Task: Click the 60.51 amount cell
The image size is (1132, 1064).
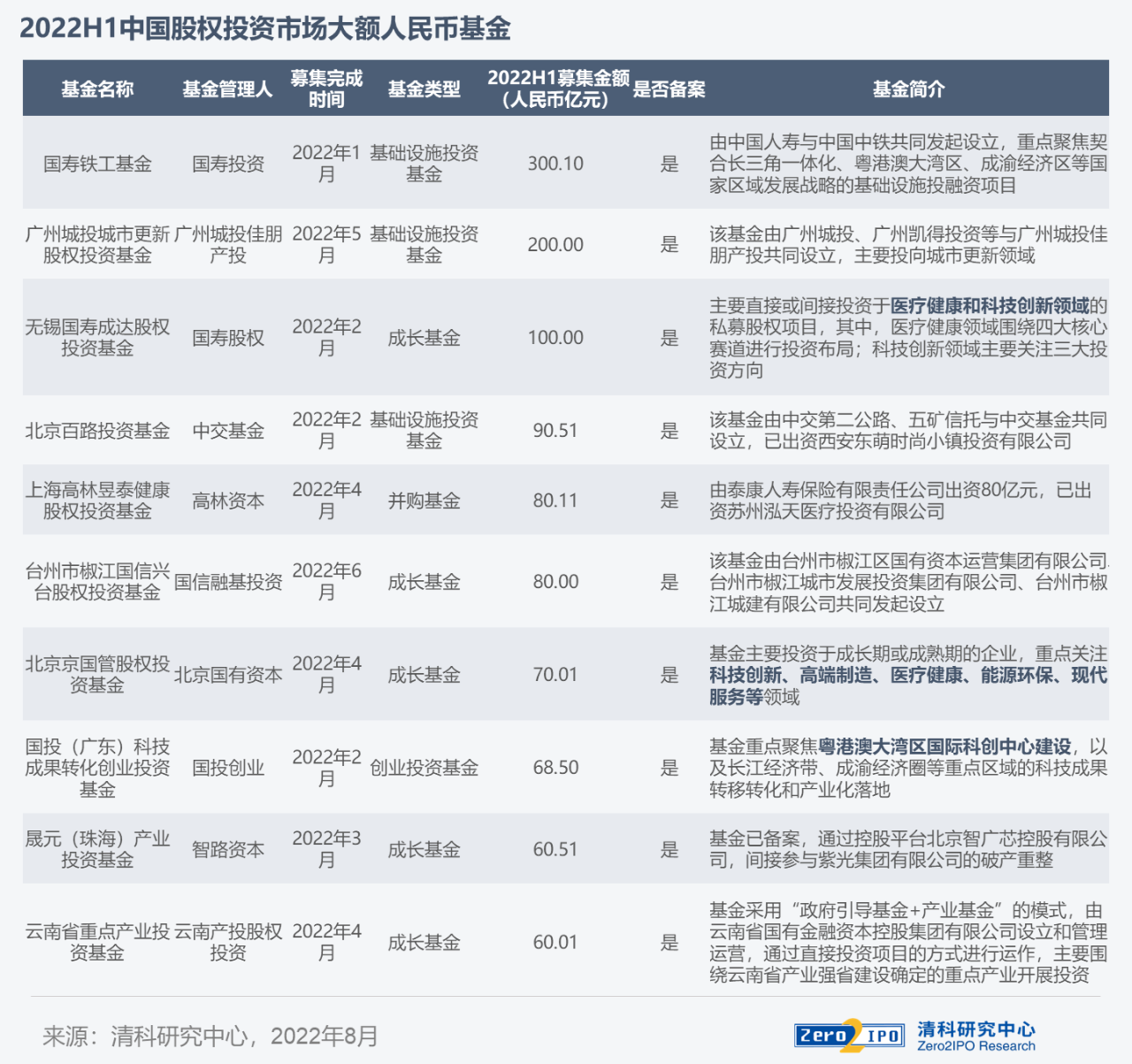Action: (555, 850)
